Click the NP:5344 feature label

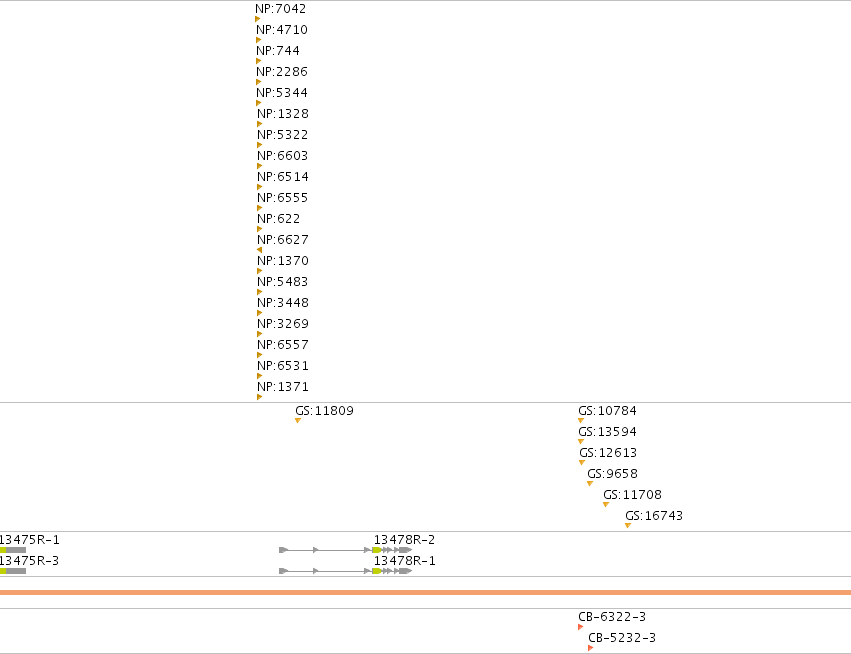point(282,93)
